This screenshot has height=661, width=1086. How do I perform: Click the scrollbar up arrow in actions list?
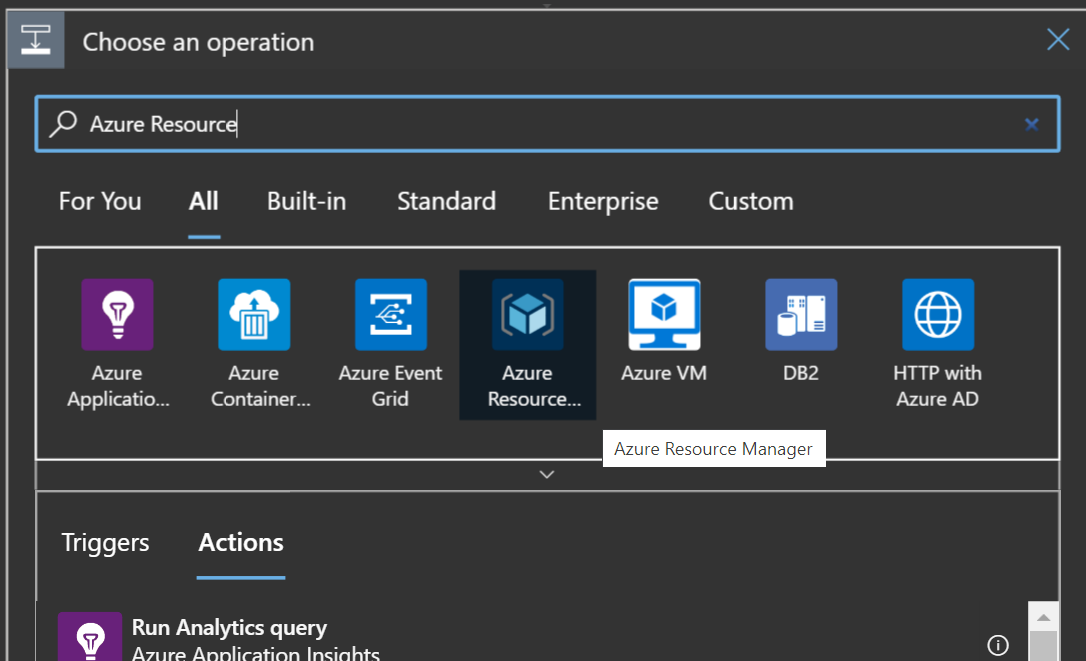[x=1043, y=616]
